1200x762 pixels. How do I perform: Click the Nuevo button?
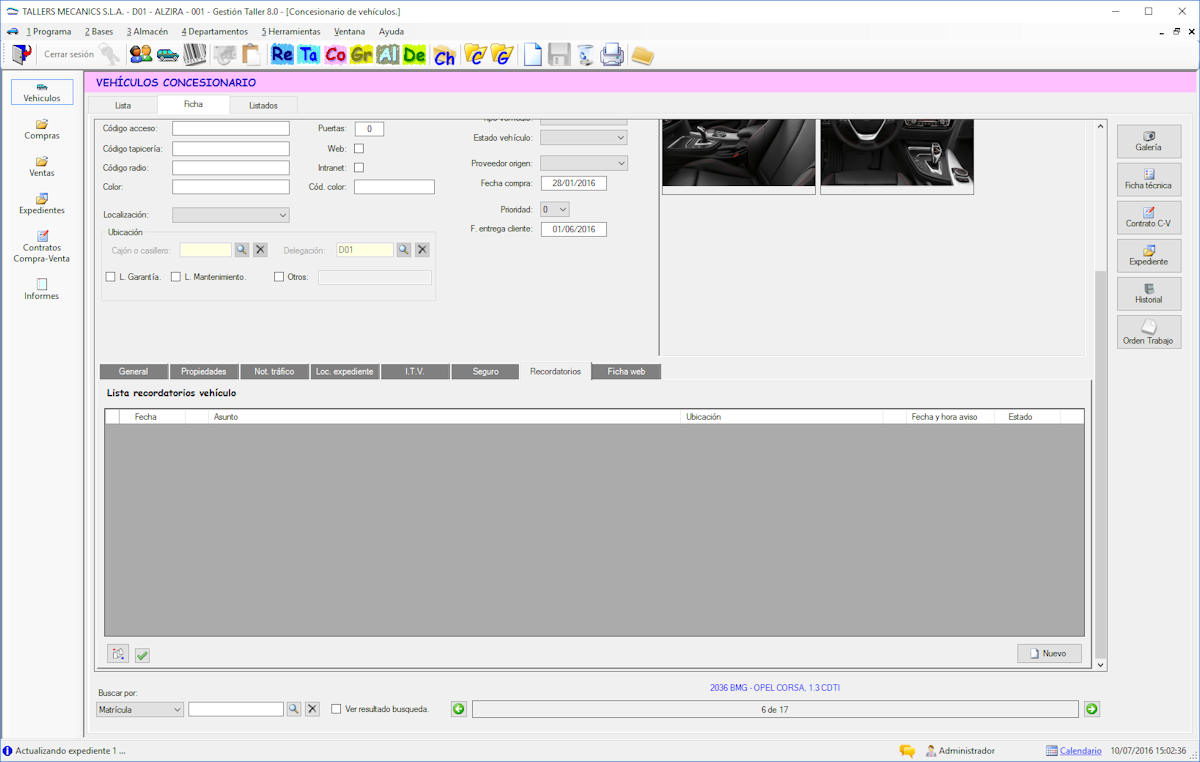point(1049,653)
